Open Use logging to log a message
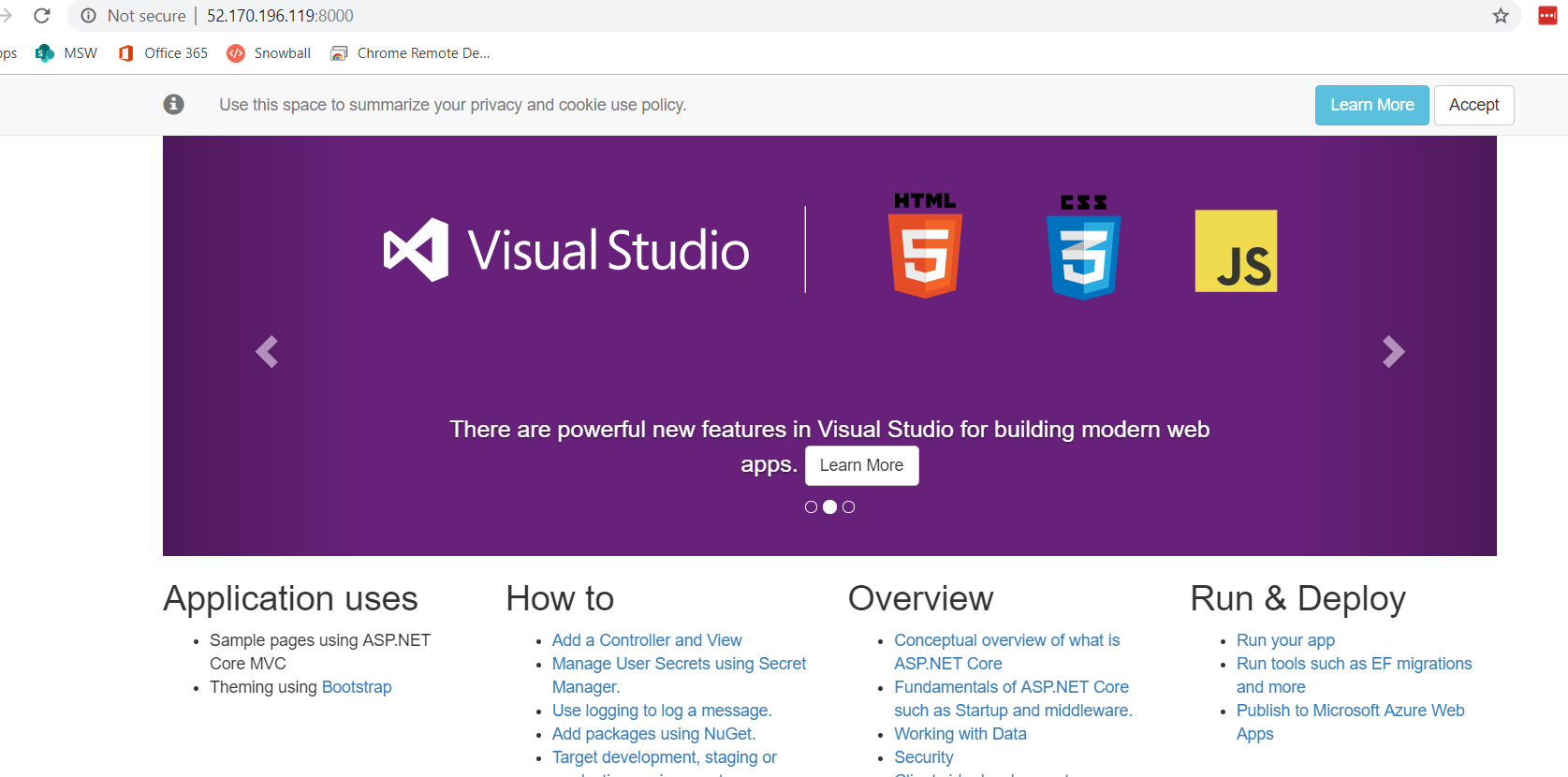 click(662, 711)
